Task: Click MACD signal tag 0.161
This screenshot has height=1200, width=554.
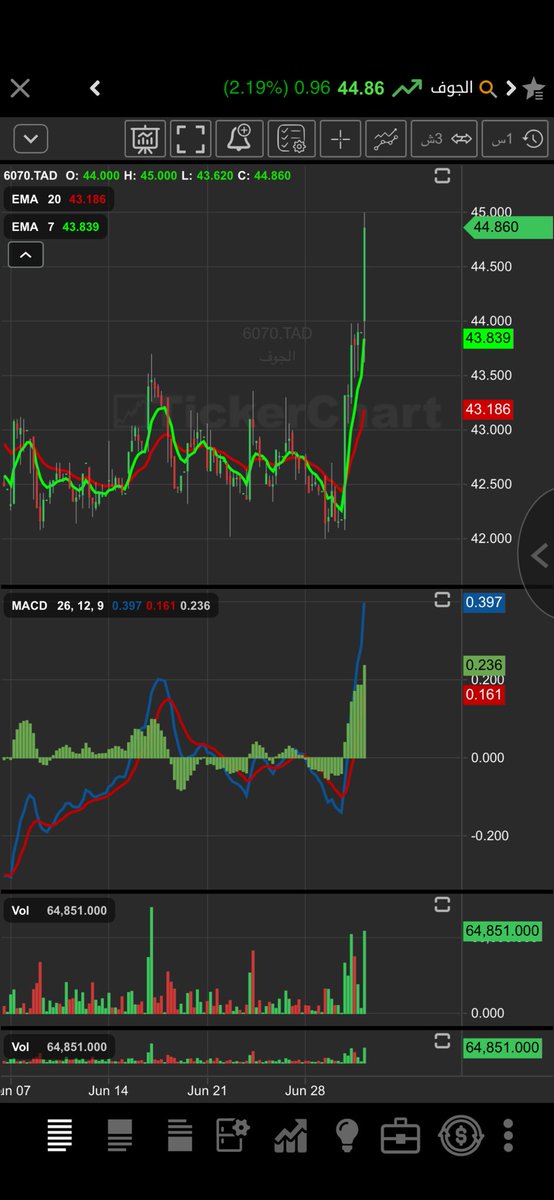Action: 485,694
